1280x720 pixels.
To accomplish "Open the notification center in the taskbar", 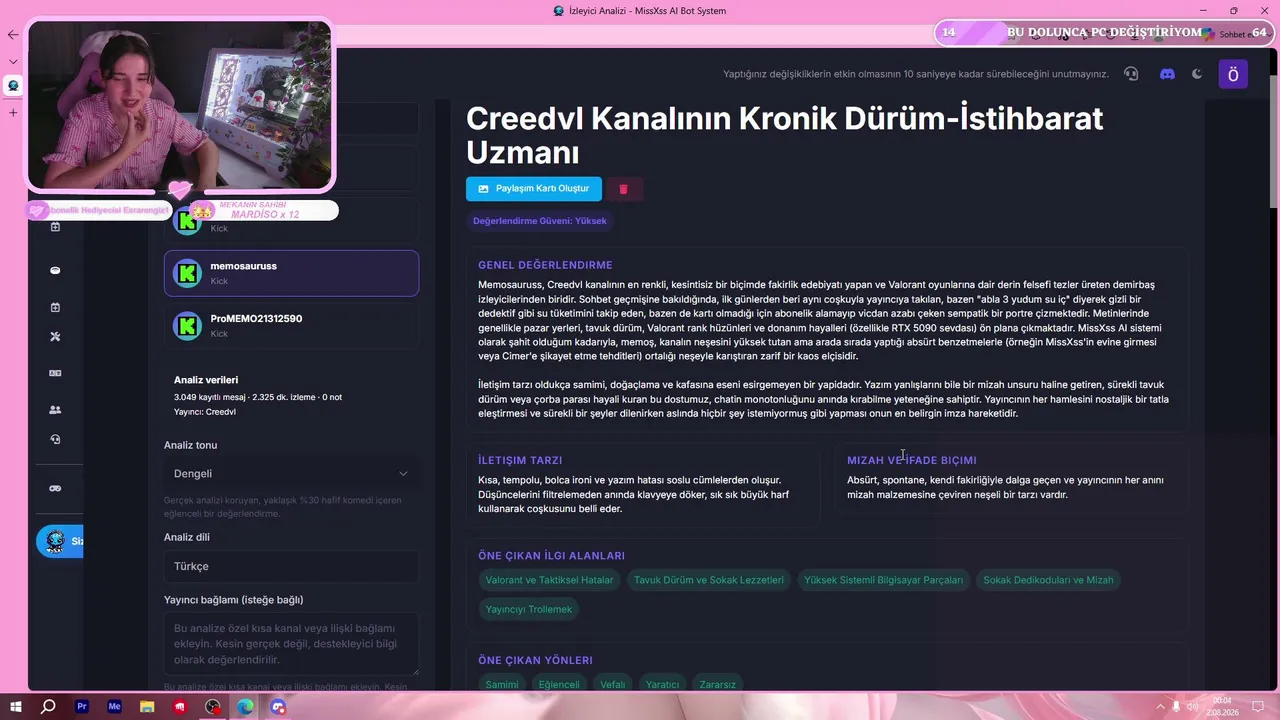I will pos(1259,707).
